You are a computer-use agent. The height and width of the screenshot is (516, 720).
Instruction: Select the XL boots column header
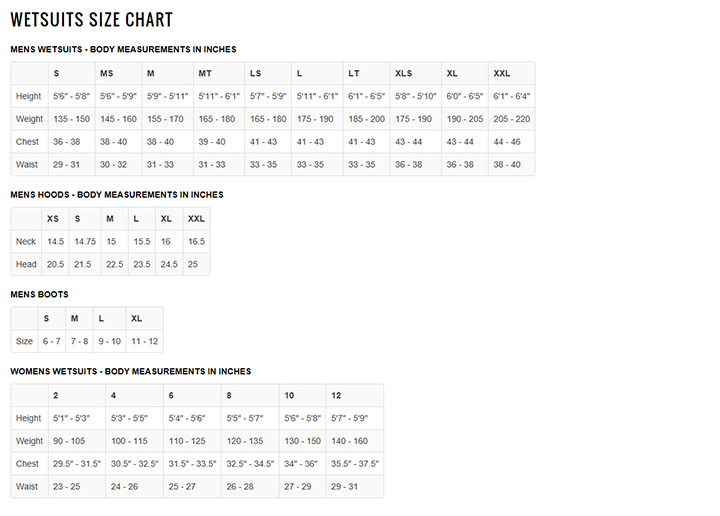(136, 319)
